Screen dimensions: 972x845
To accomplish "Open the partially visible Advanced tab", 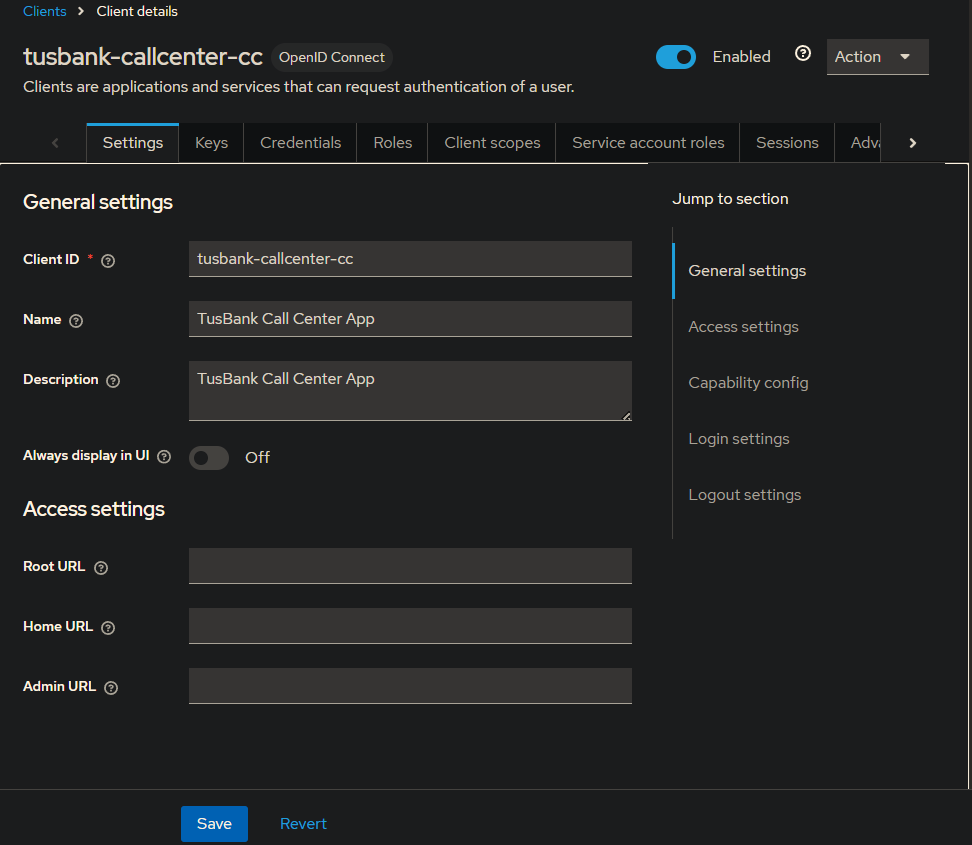I will [858, 143].
